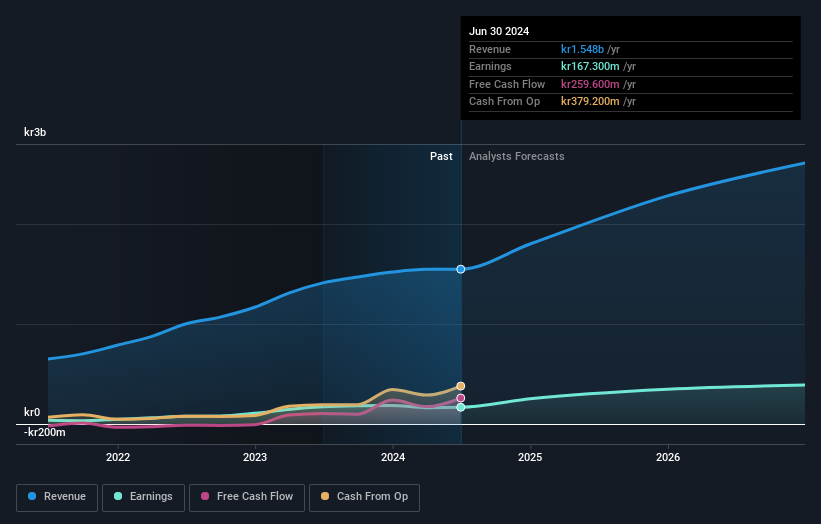Toggle the Revenue legend button

[x=57, y=497]
